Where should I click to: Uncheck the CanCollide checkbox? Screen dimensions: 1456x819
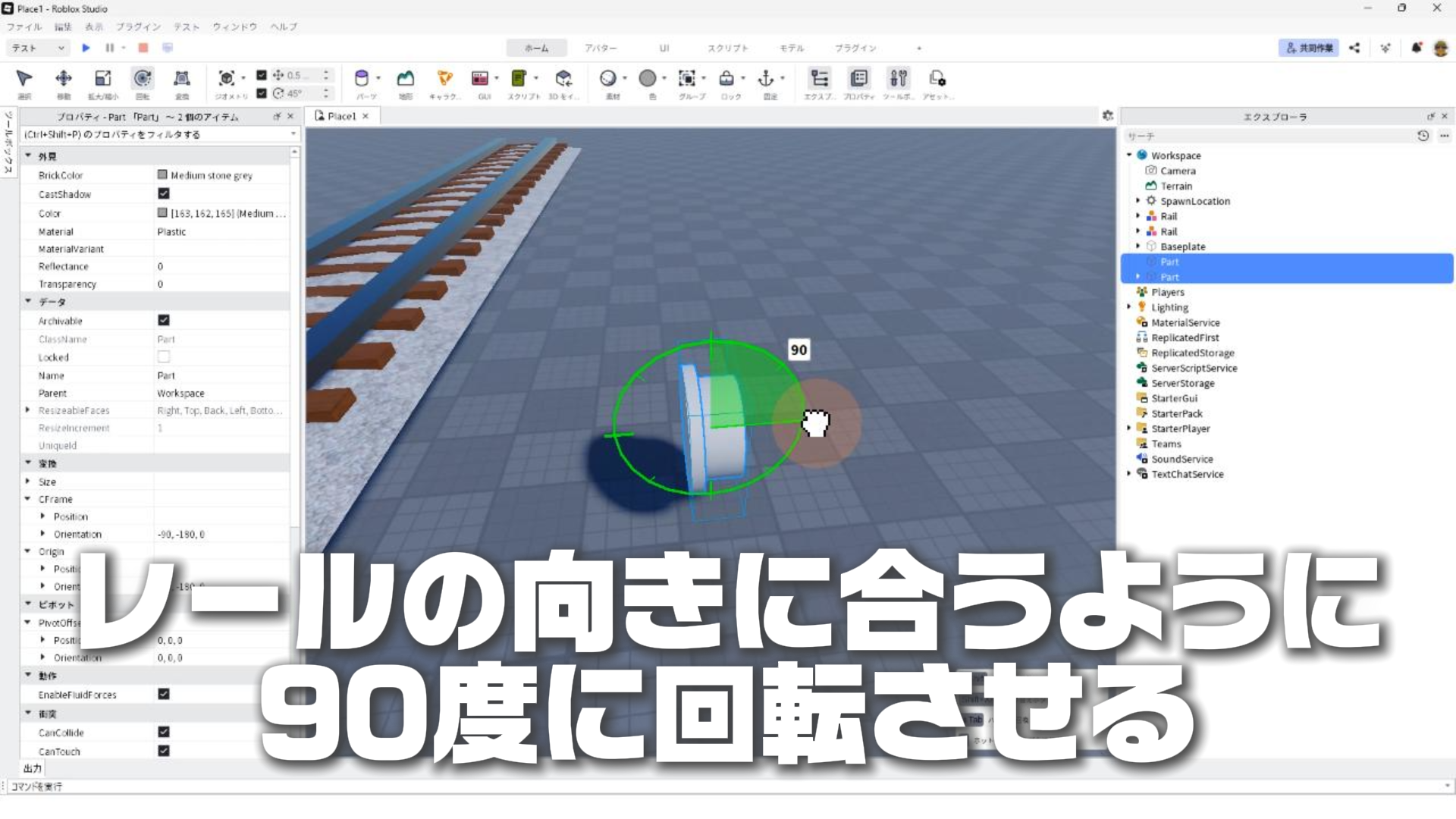pyautogui.click(x=164, y=733)
